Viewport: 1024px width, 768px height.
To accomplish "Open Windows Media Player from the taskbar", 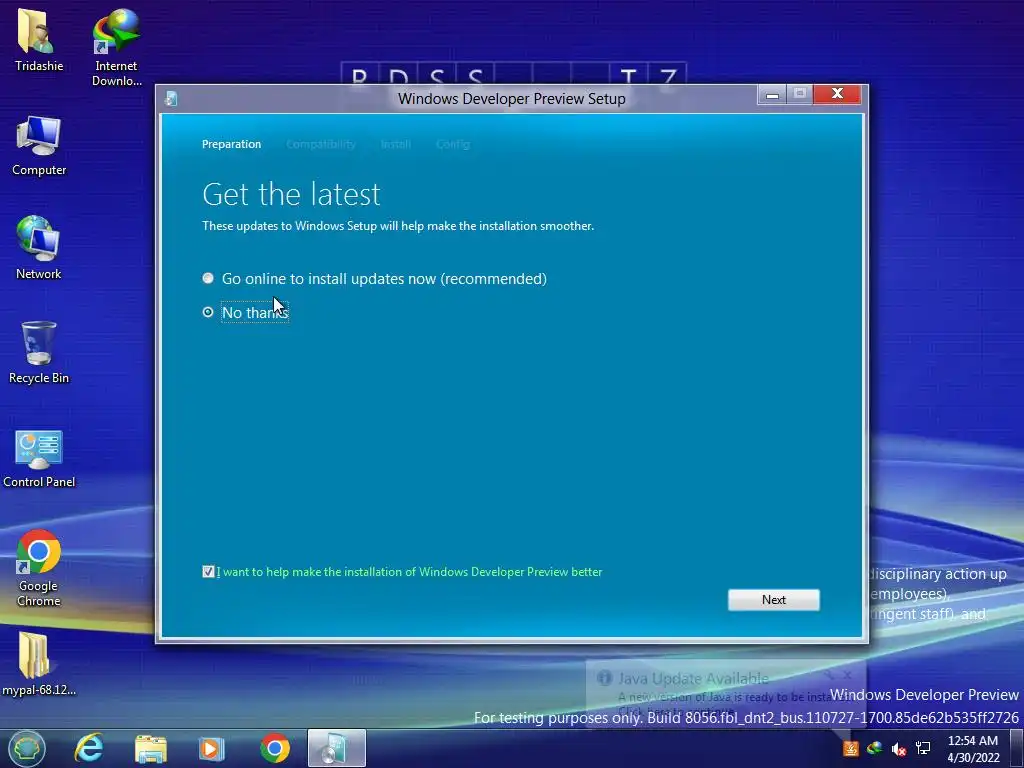I will click(212, 748).
